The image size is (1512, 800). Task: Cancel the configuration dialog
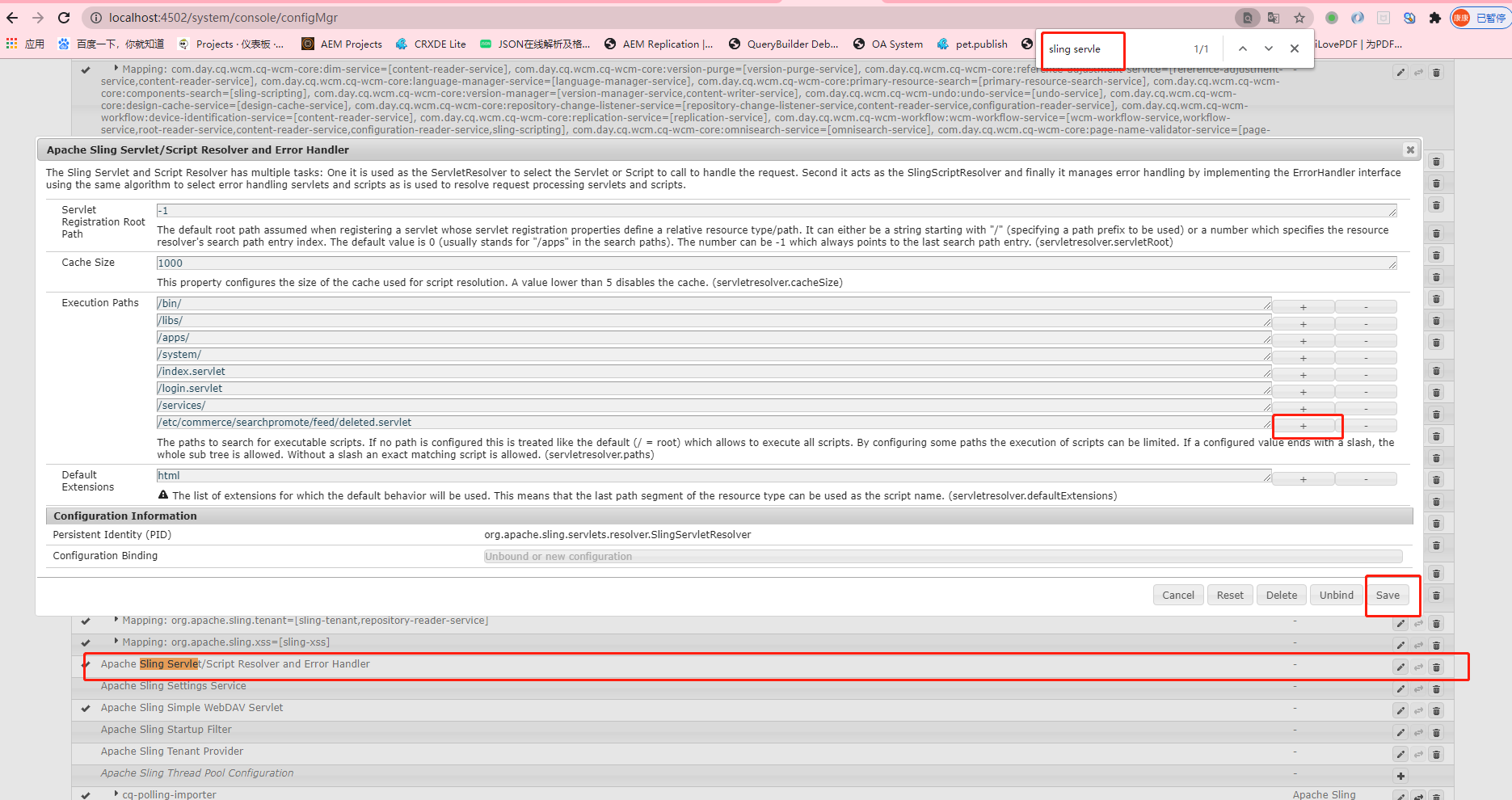click(x=1178, y=595)
